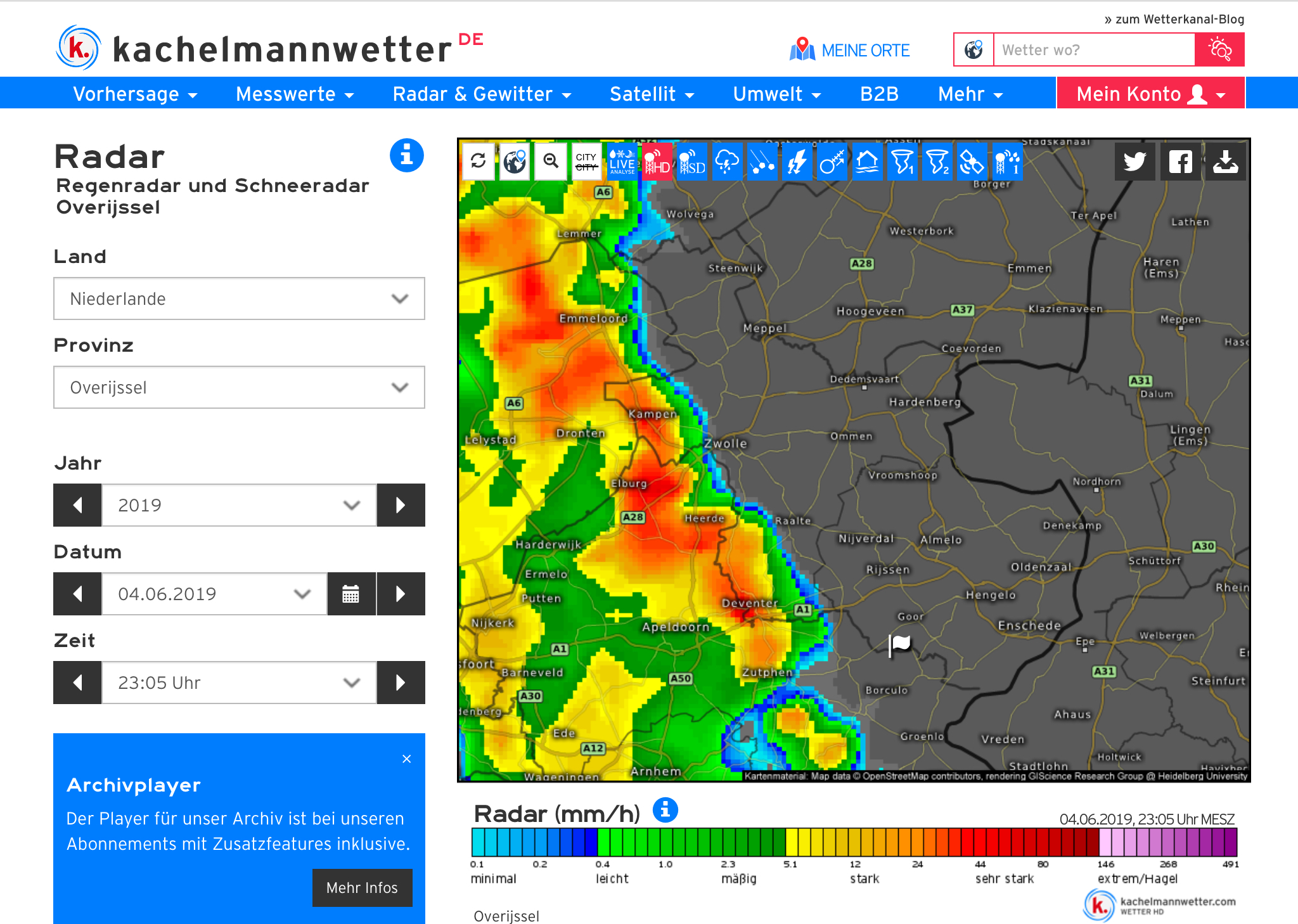This screenshot has height=924, width=1298.
Task: Open the Zeit dropdown showing 23:05 Uhr
Action: [x=239, y=683]
